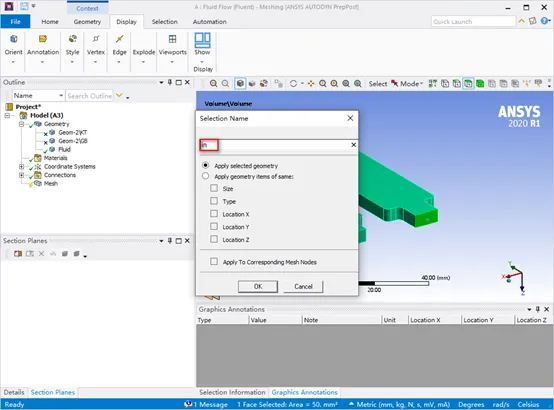The image size is (554, 410).
Task: Open the rotate tool dropdown arrow
Action: [x=302, y=84]
